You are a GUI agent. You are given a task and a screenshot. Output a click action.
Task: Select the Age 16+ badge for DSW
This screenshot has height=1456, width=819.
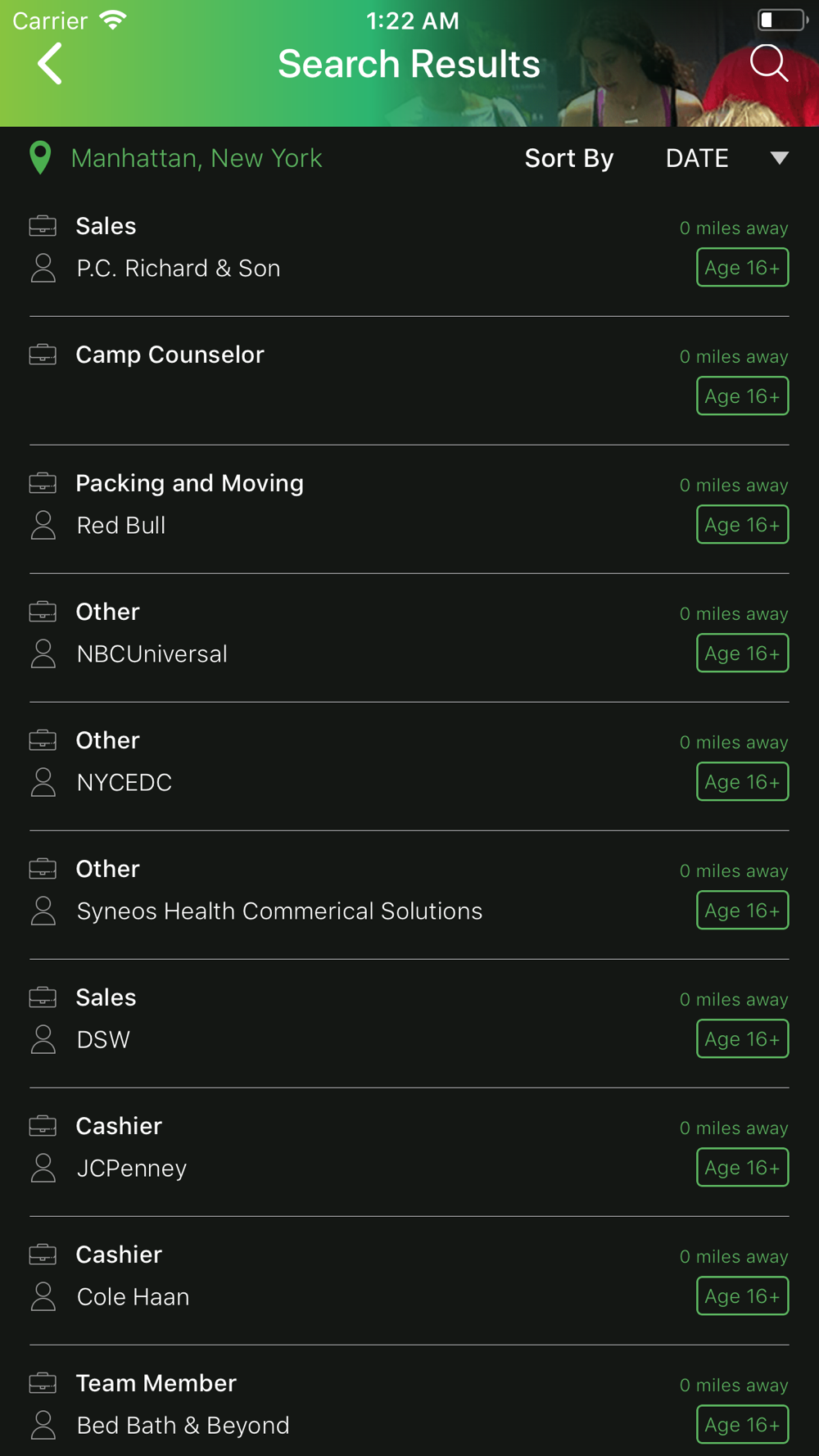[743, 1039]
